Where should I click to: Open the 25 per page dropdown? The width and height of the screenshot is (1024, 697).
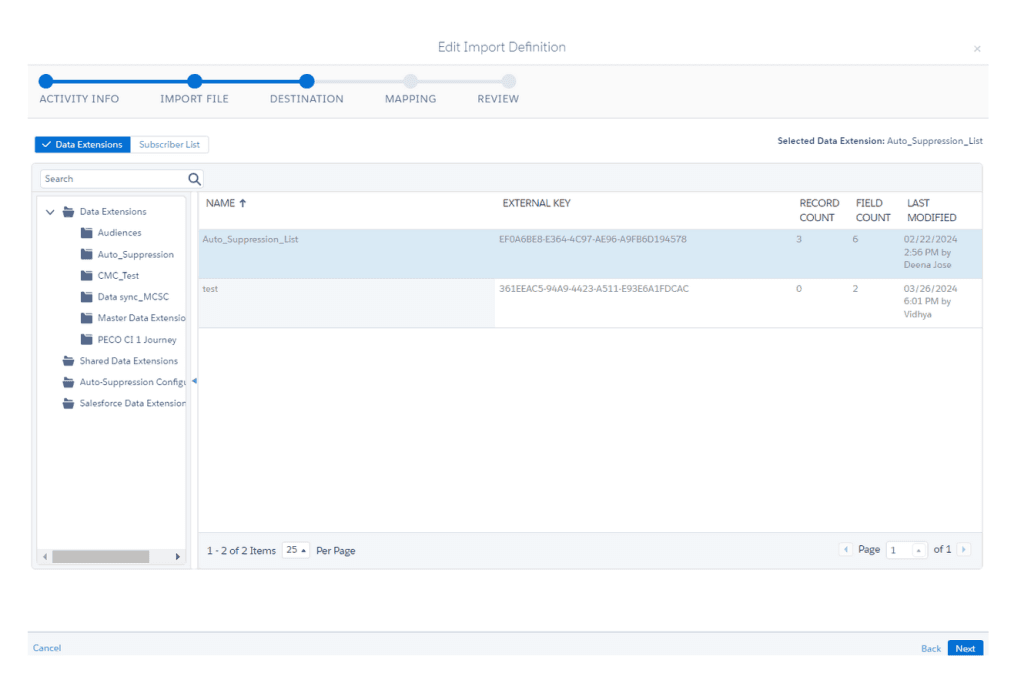point(296,550)
